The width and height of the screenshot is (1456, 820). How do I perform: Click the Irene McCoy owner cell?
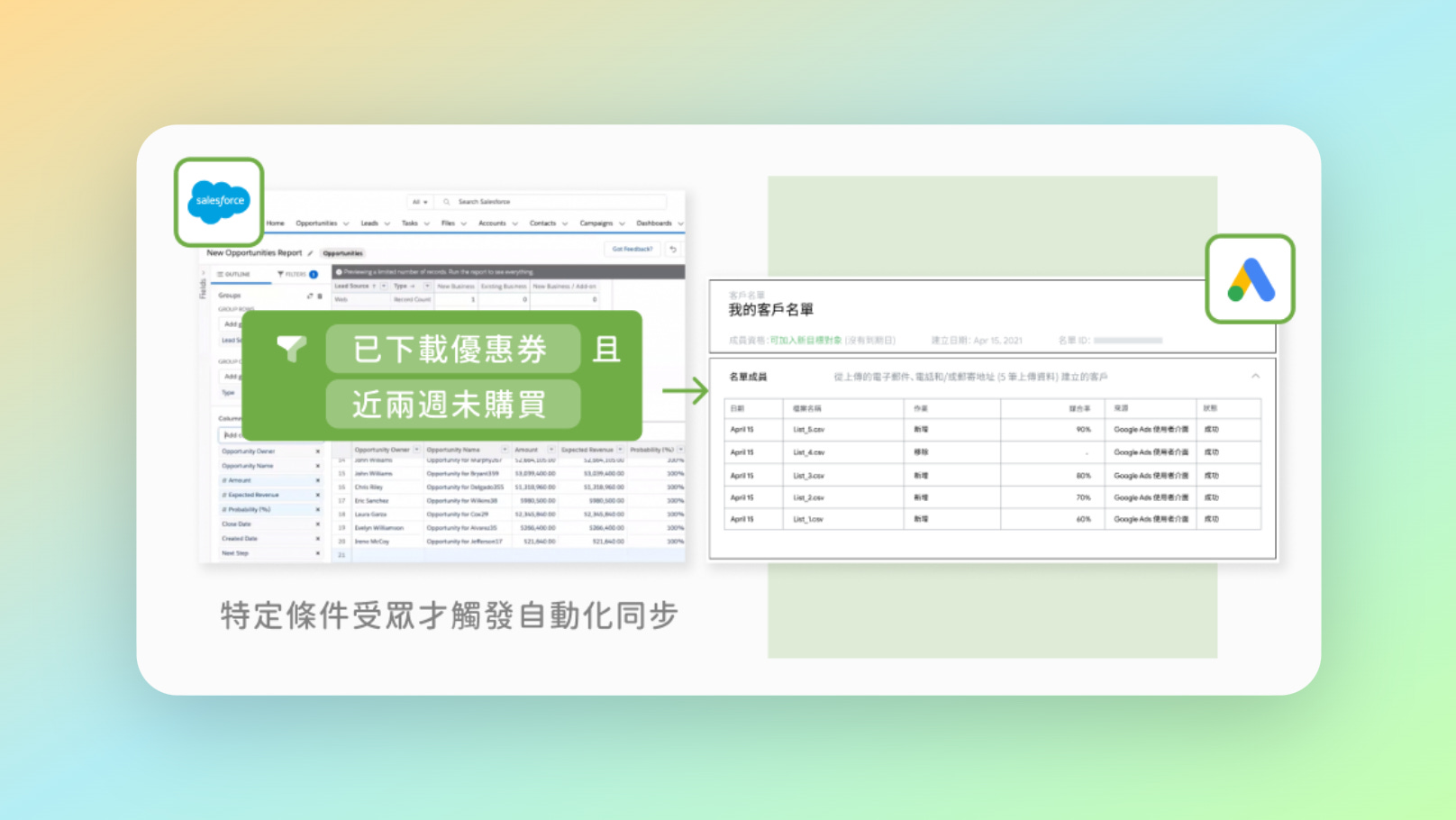(372, 542)
